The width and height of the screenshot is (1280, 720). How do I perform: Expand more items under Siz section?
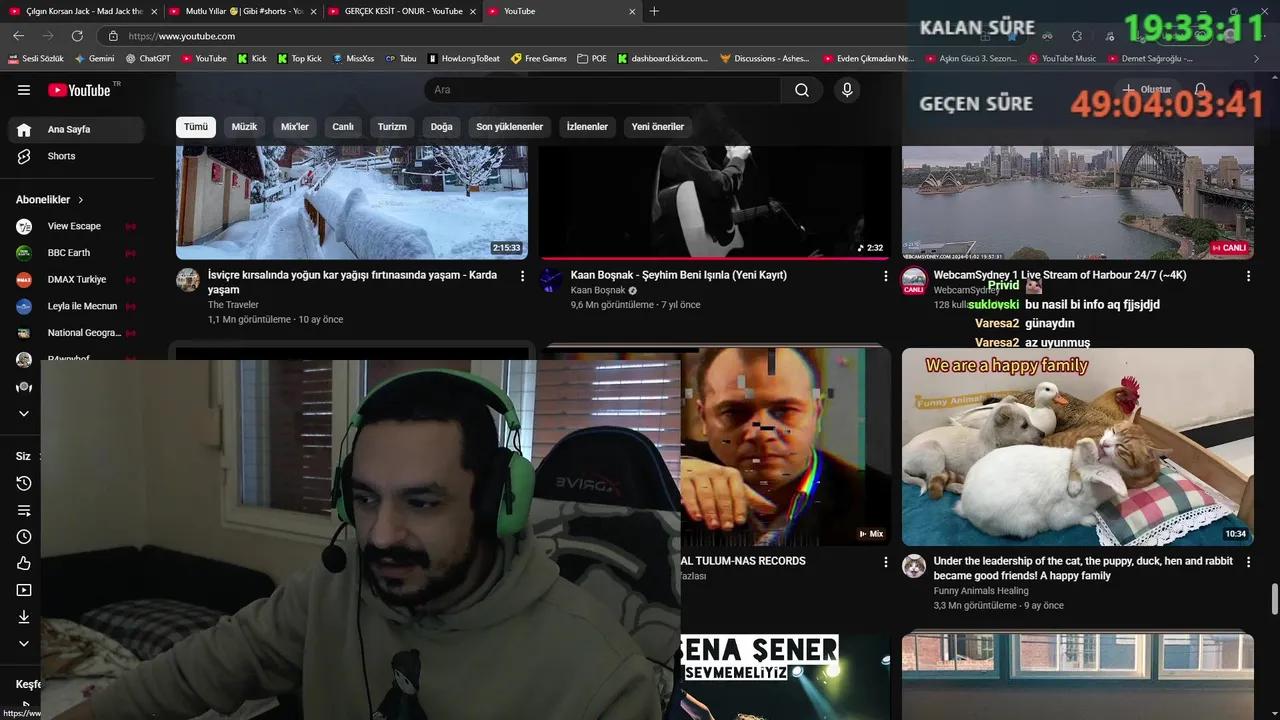point(24,643)
